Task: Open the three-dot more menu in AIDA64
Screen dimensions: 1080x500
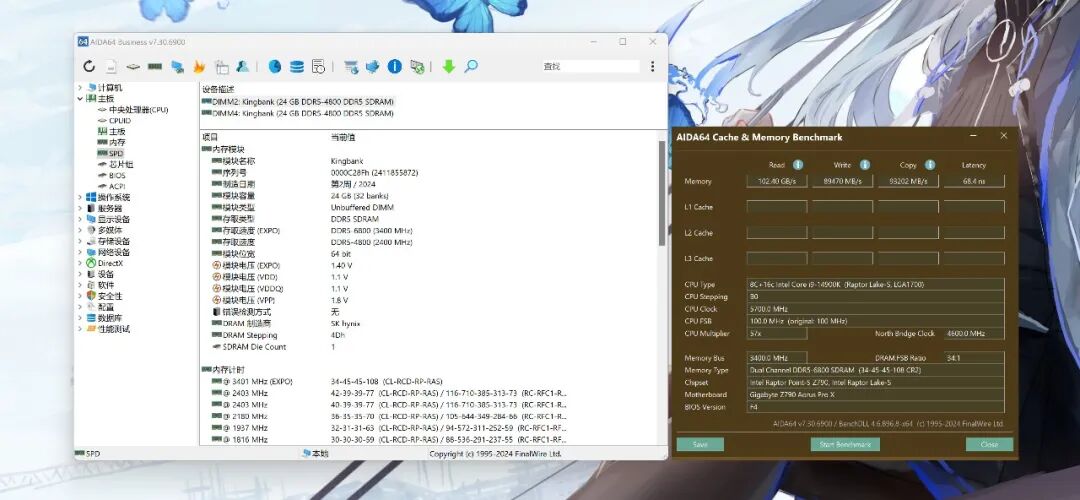Action: (x=652, y=67)
